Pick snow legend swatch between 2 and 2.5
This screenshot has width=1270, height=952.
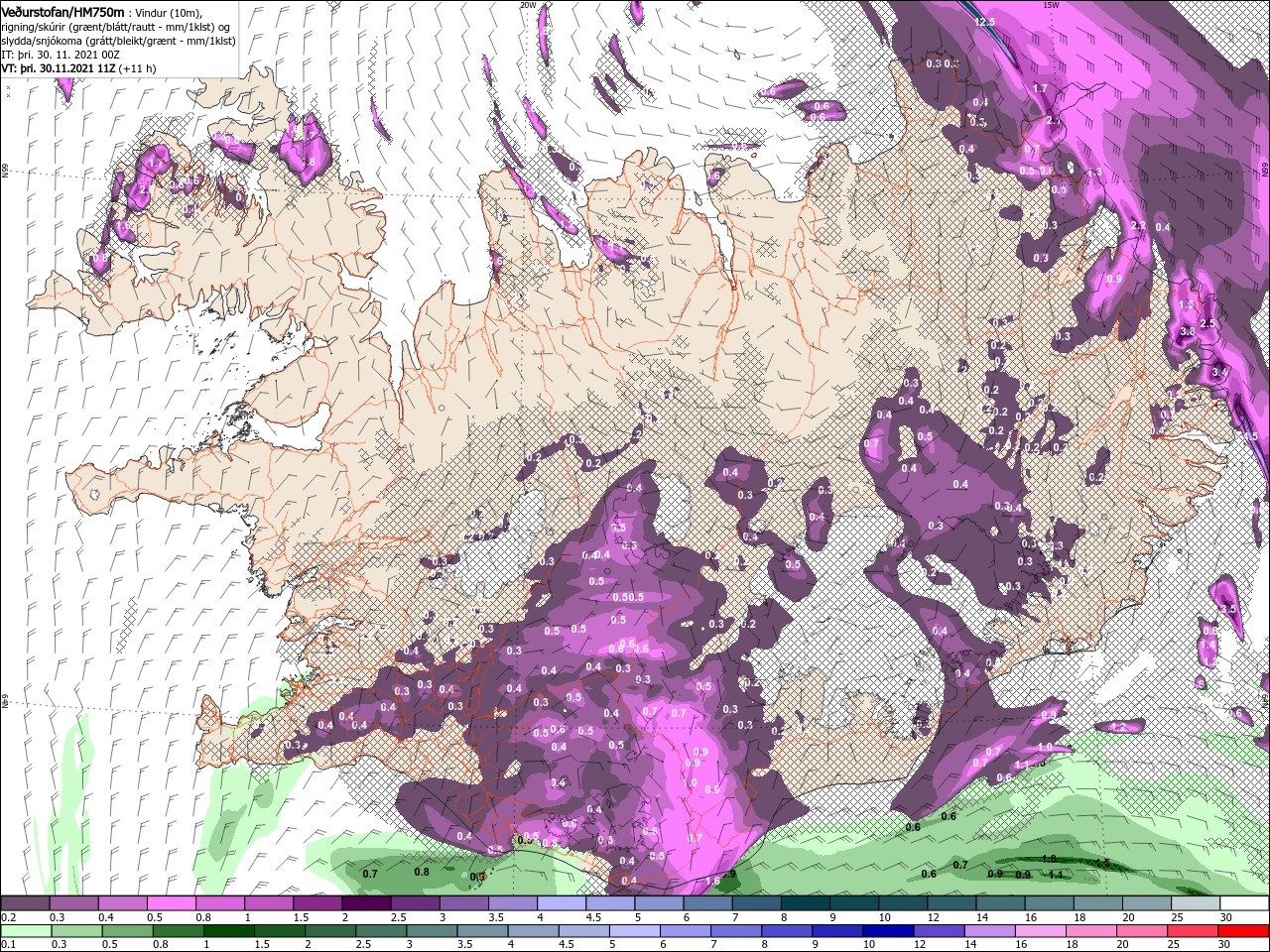tap(366, 903)
